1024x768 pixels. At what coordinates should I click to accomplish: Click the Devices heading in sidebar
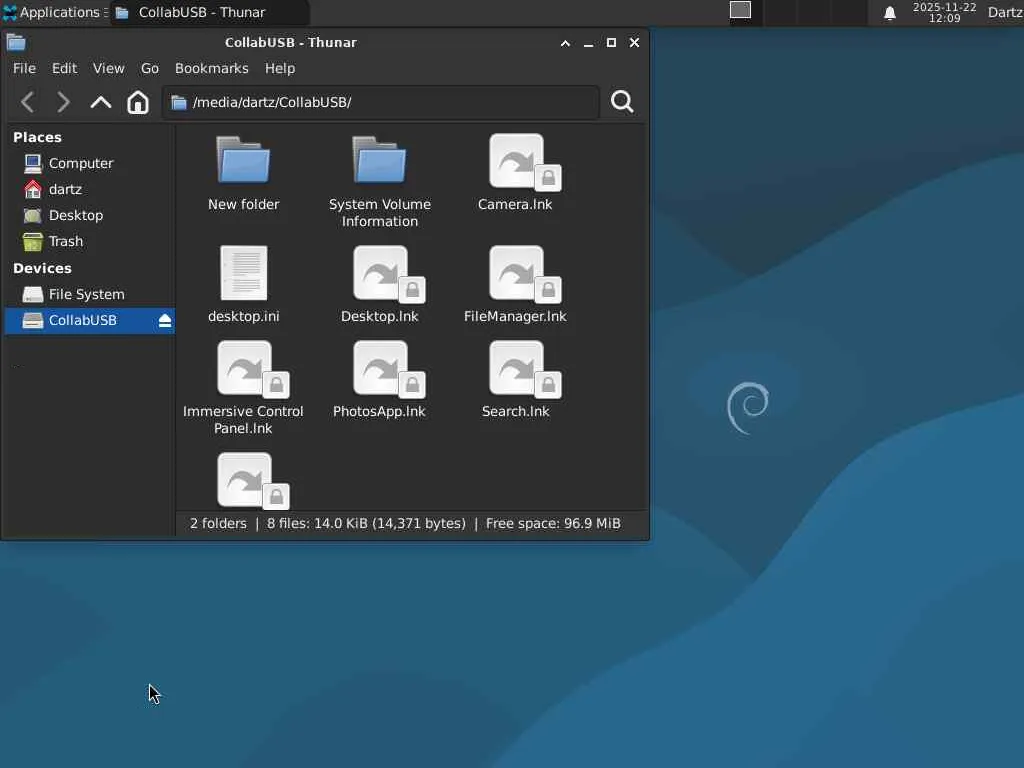pyautogui.click(x=42, y=268)
